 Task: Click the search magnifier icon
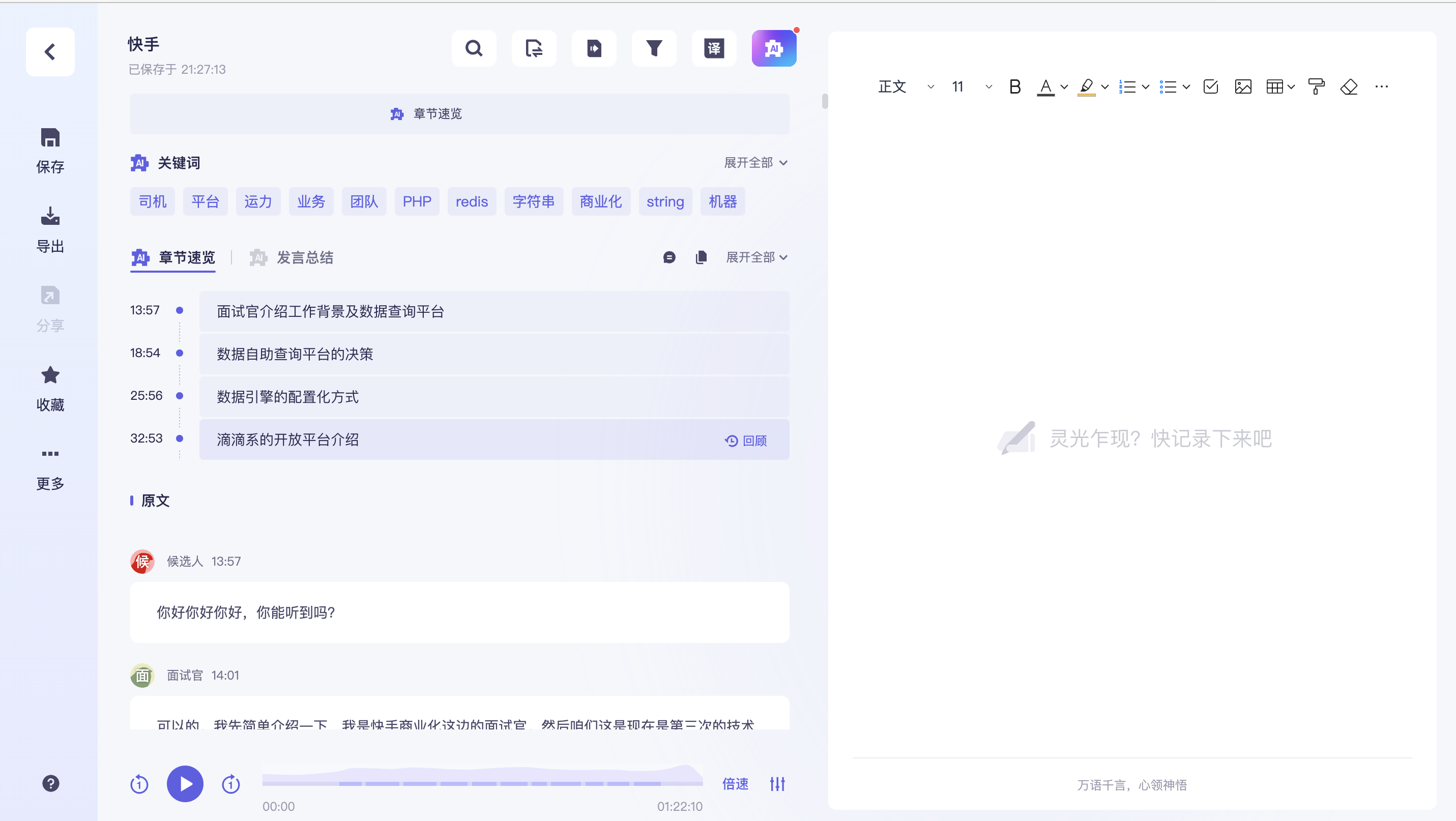[474, 49]
